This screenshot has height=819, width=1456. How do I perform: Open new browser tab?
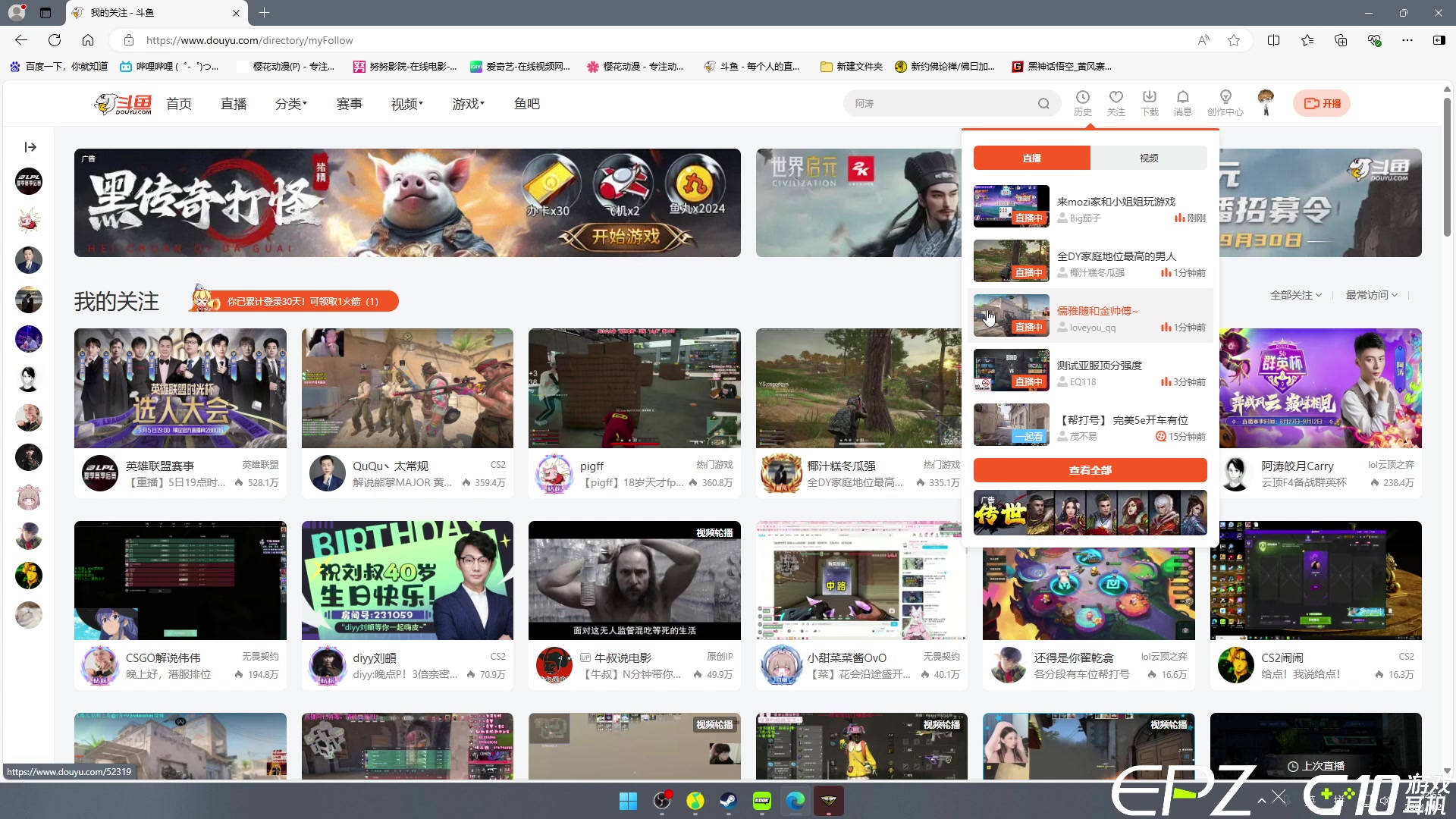pos(264,13)
